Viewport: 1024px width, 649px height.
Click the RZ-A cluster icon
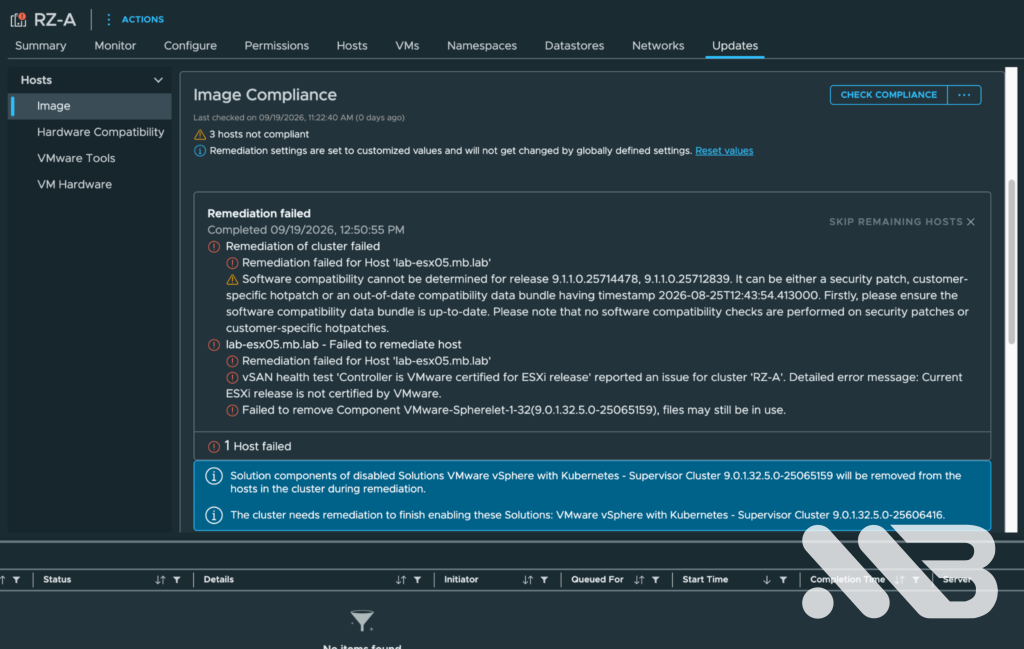(x=18, y=20)
